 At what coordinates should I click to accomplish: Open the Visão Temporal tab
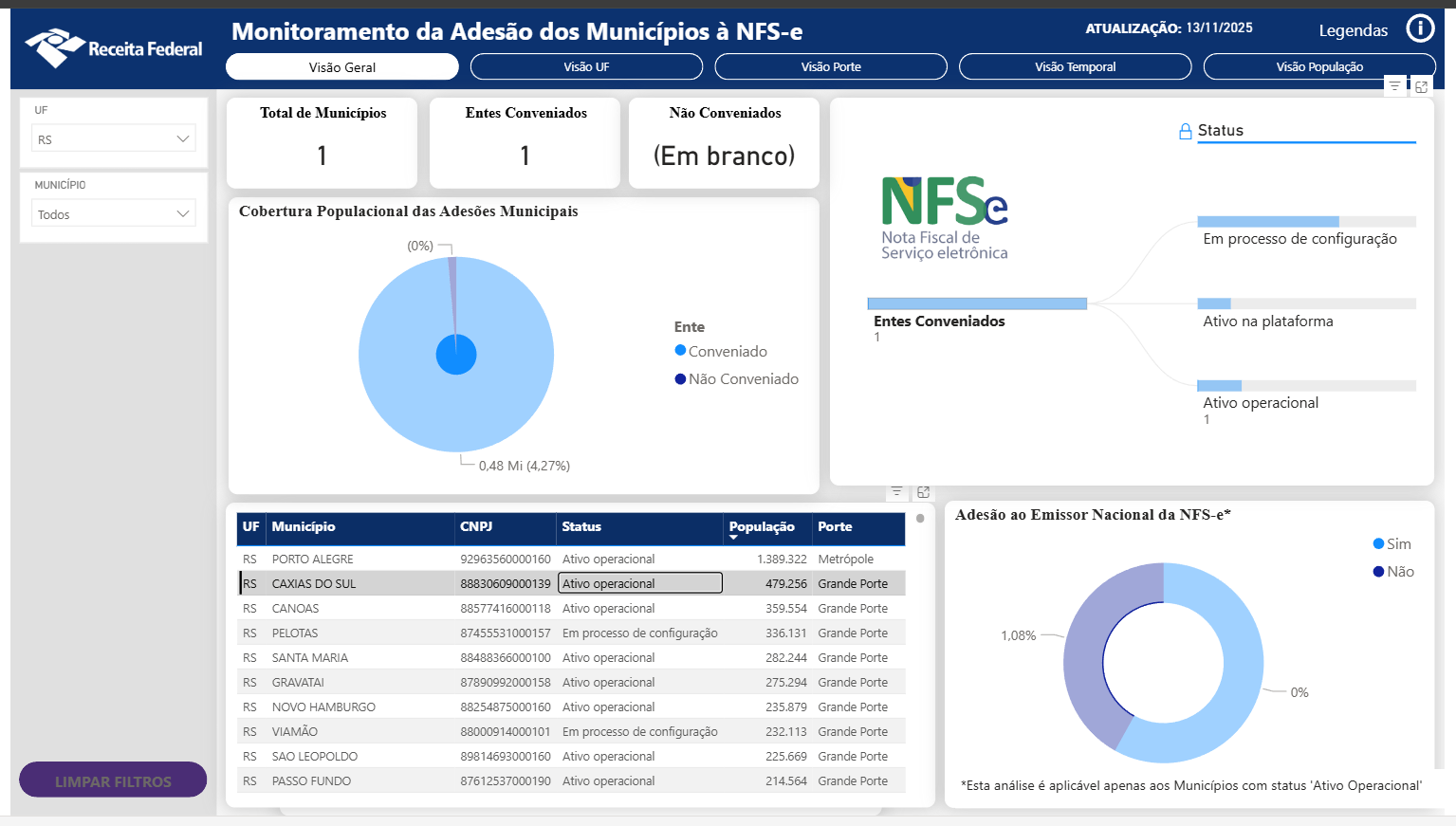(1075, 67)
